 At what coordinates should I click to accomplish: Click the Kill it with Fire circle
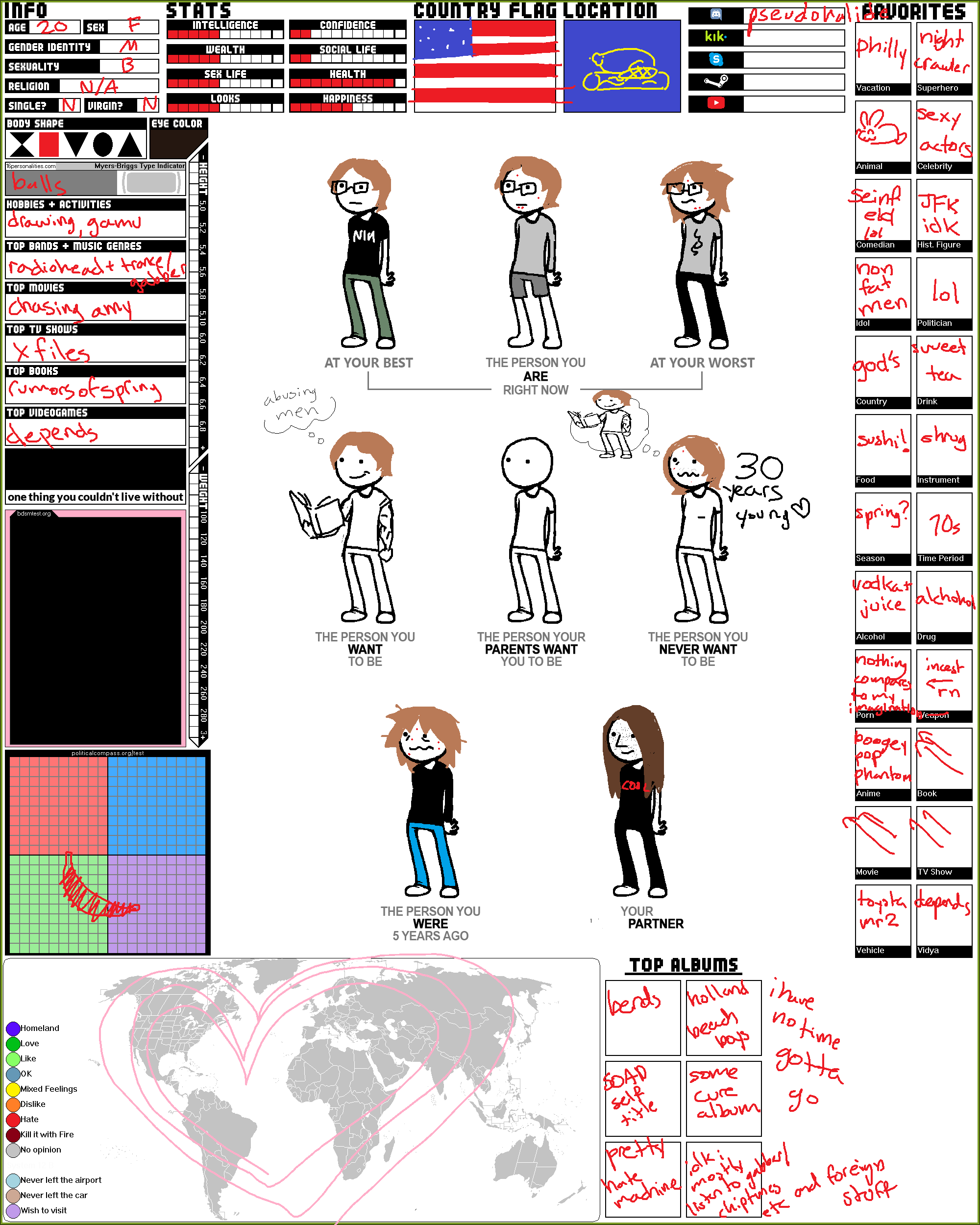pyautogui.click(x=13, y=1135)
